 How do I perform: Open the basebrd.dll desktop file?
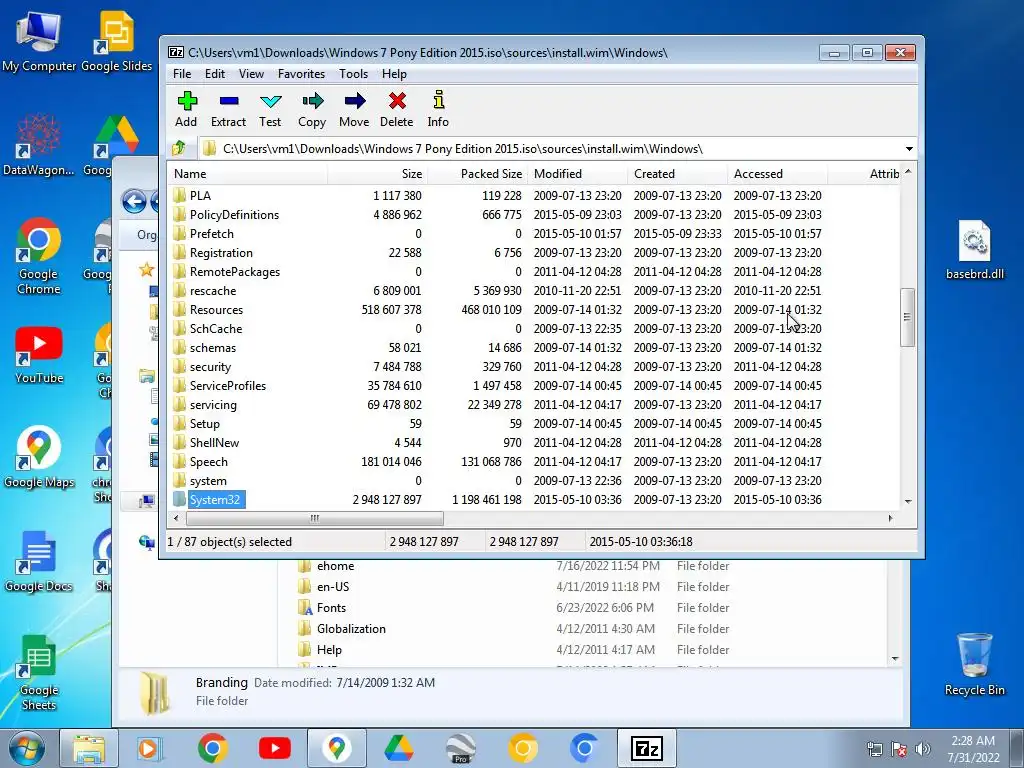[x=974, y=250]
